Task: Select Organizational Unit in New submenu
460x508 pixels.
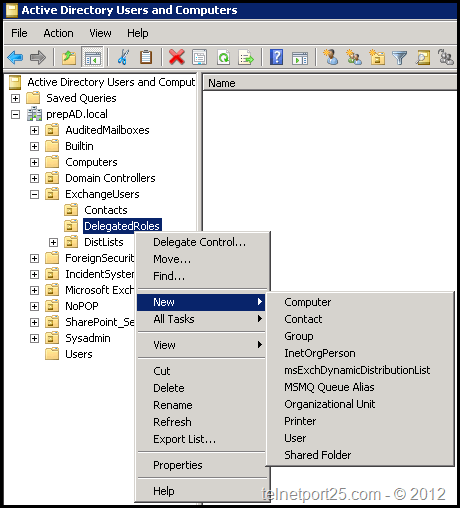Action: pos(330,404)
